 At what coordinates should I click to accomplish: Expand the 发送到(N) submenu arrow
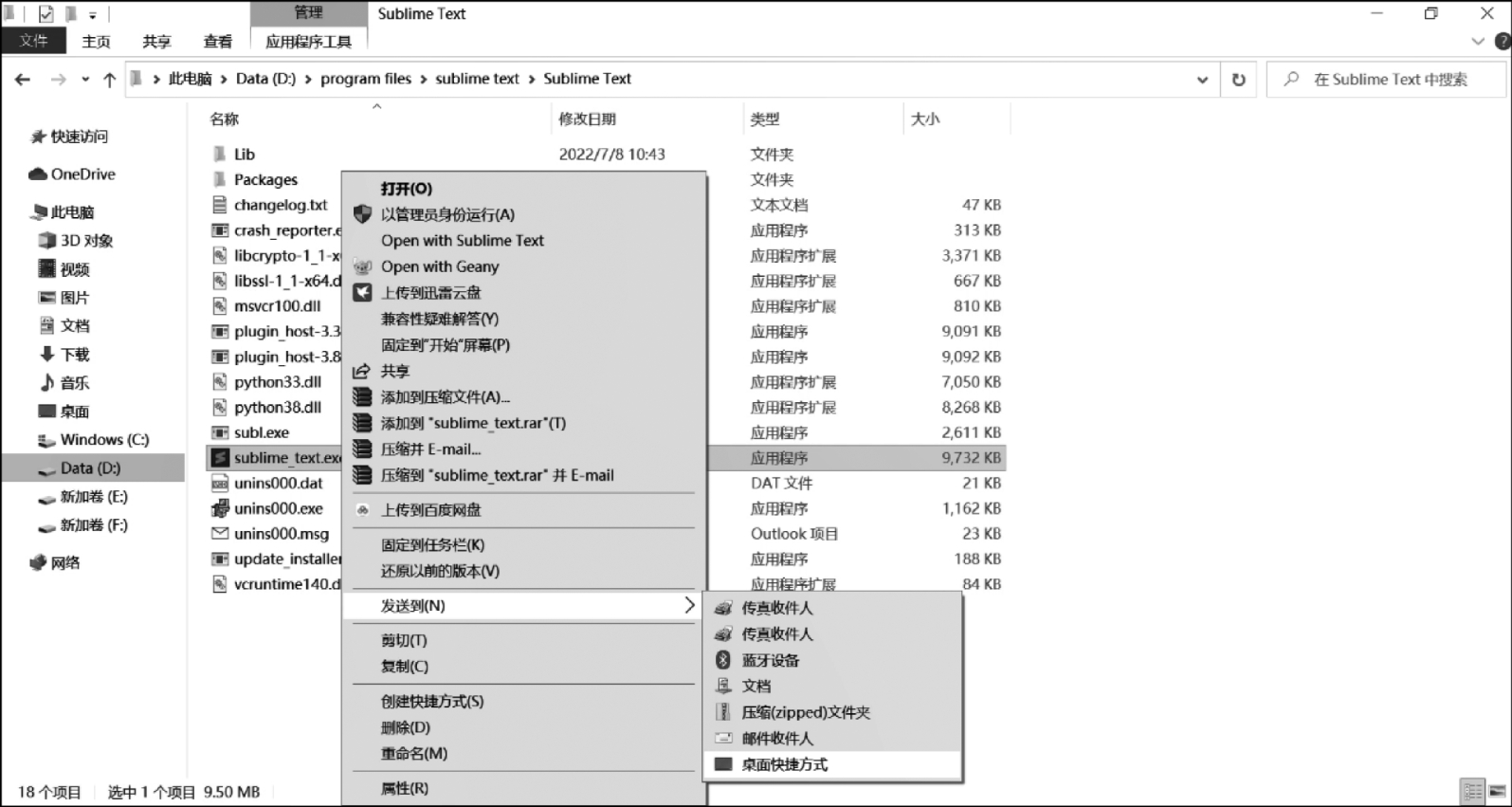tap(689, 605)
